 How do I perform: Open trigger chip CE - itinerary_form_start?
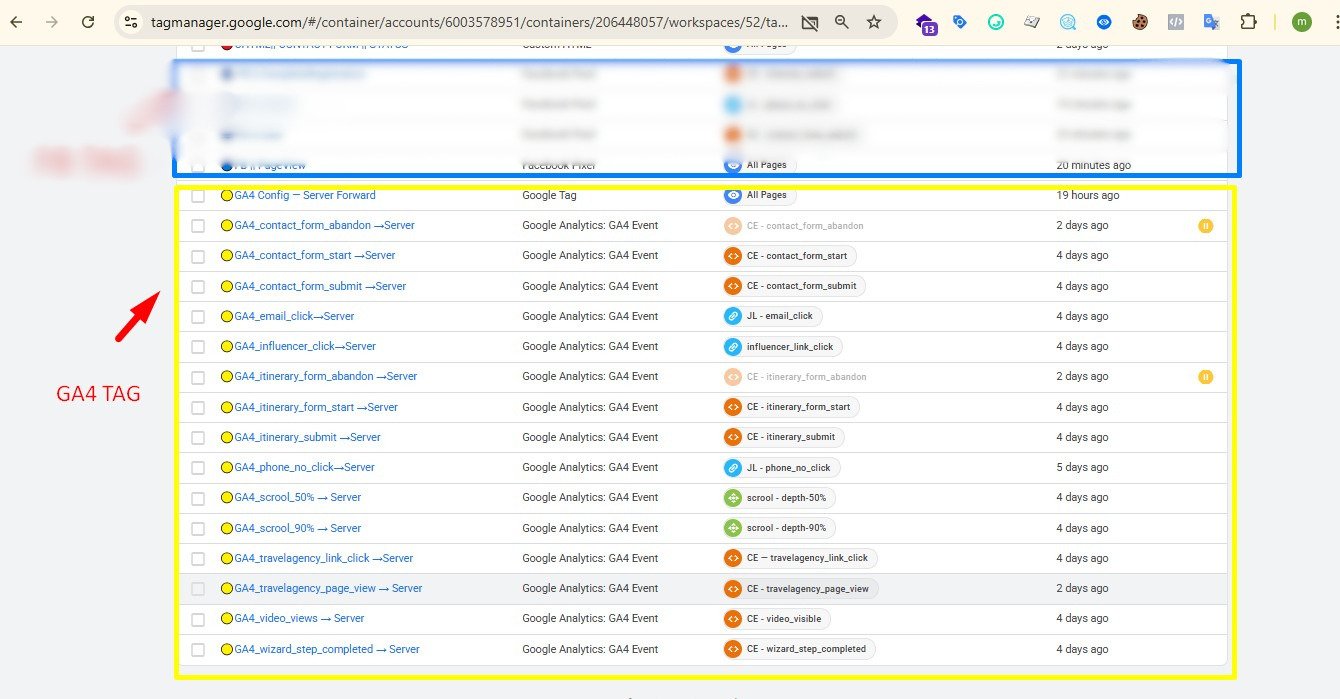[x=791, y=407]
